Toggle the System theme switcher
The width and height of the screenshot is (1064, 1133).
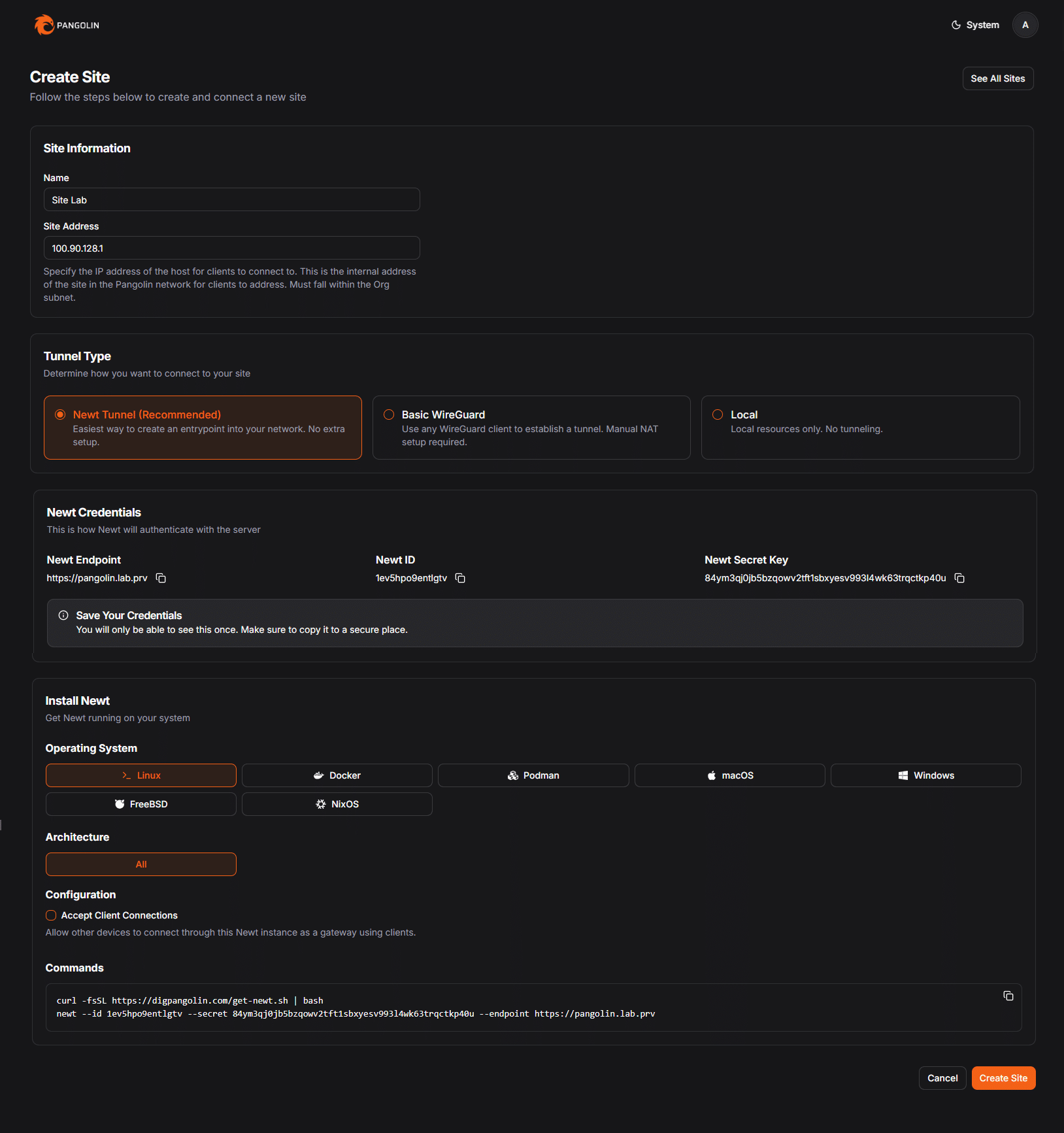click(x=974, y=25)
